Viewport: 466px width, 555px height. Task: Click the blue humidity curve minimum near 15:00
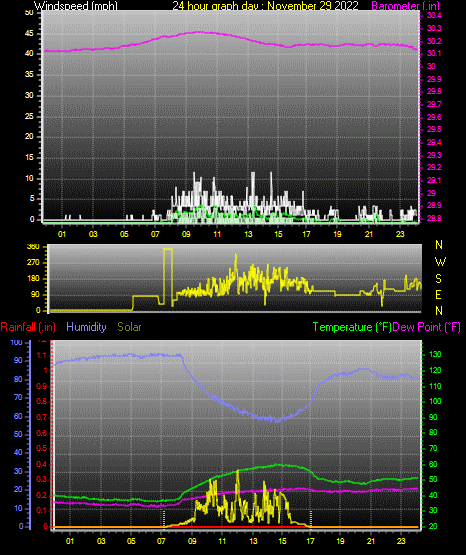coord(277,420)
